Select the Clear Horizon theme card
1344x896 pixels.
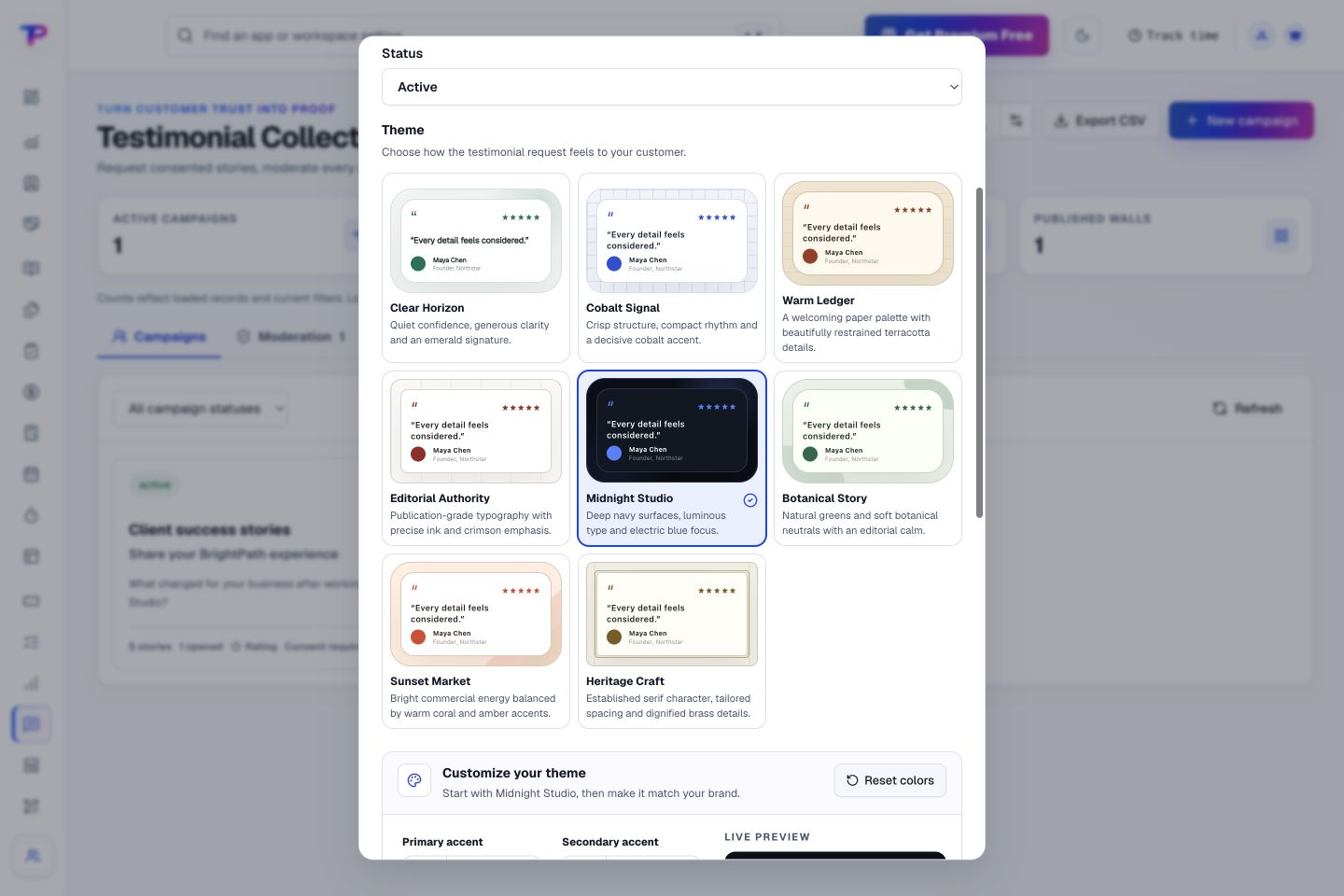click(x=476, y=268)
